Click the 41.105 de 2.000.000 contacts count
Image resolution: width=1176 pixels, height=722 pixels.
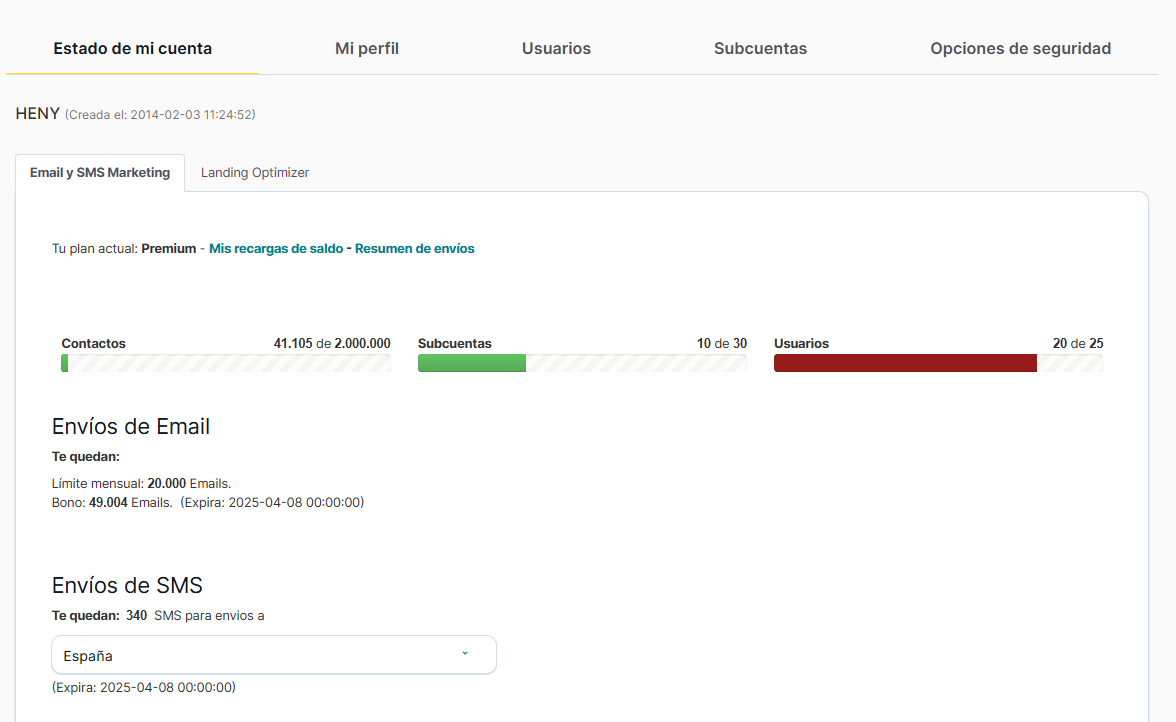332,343
